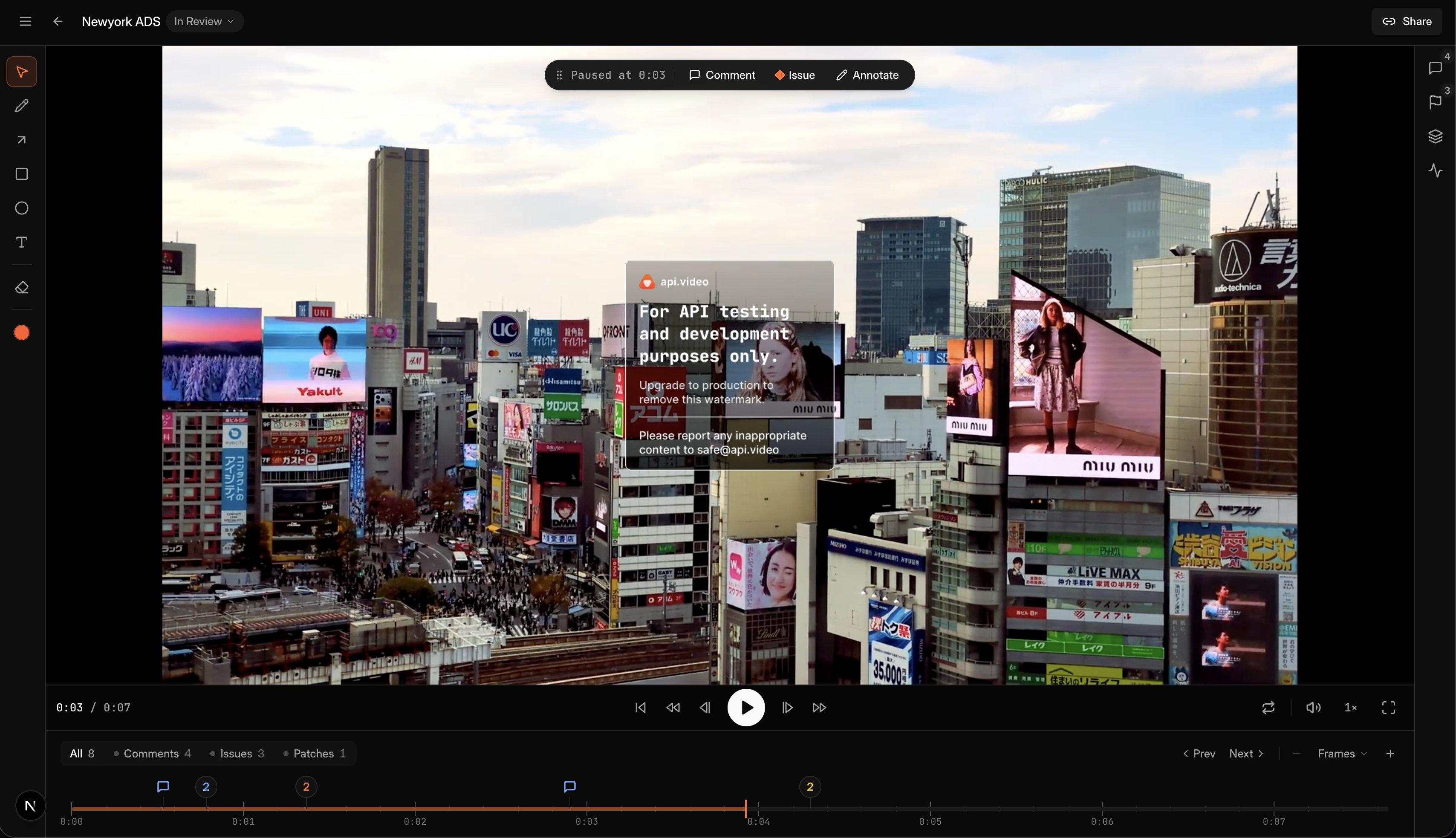1456x838 pixels.
Task: Open the orange color swatch
Action: point(22,332)
